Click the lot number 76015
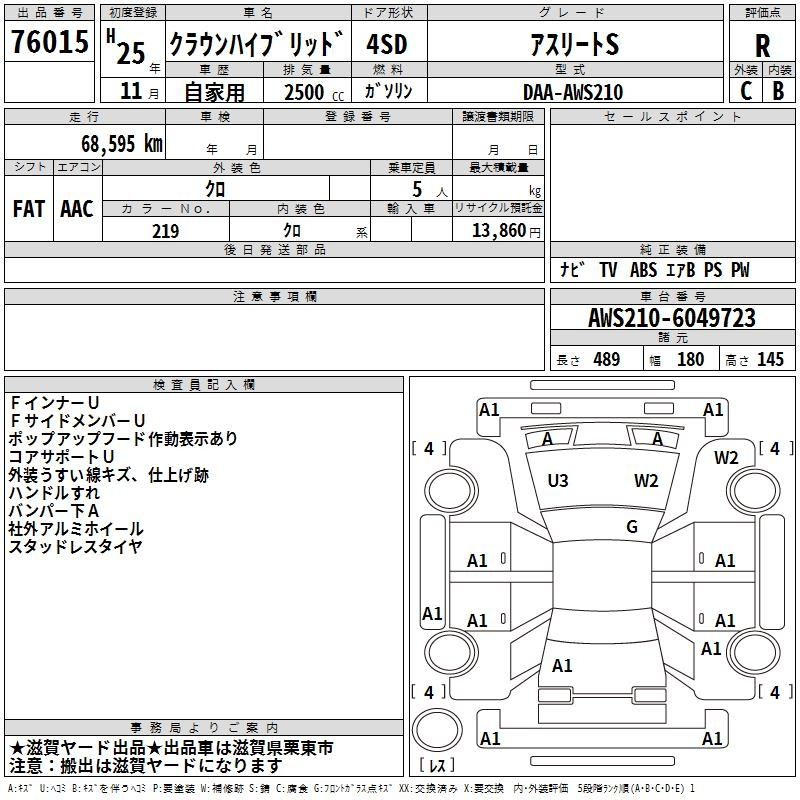Image resolution: width=800 pixels, height=800 pixels. (x=49, y=42)
